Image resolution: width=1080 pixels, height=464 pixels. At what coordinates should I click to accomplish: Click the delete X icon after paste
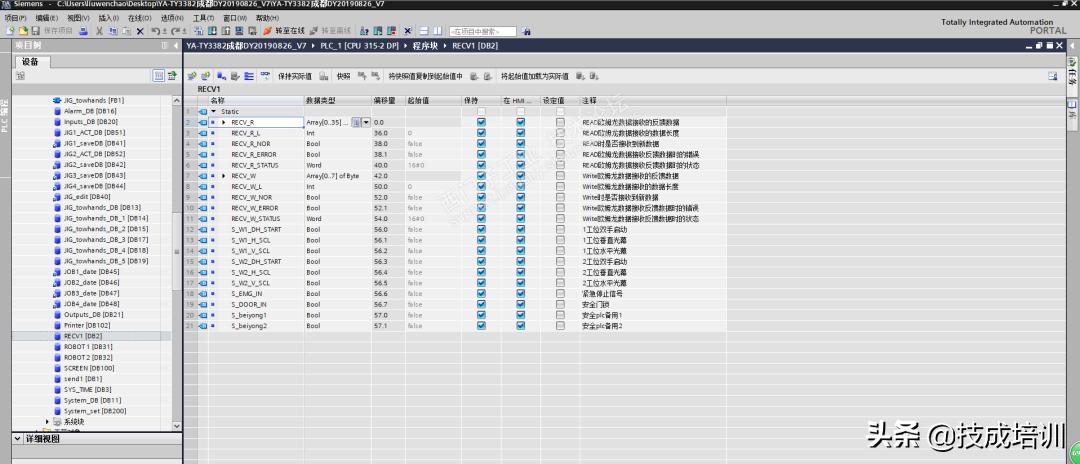[140, 31]
